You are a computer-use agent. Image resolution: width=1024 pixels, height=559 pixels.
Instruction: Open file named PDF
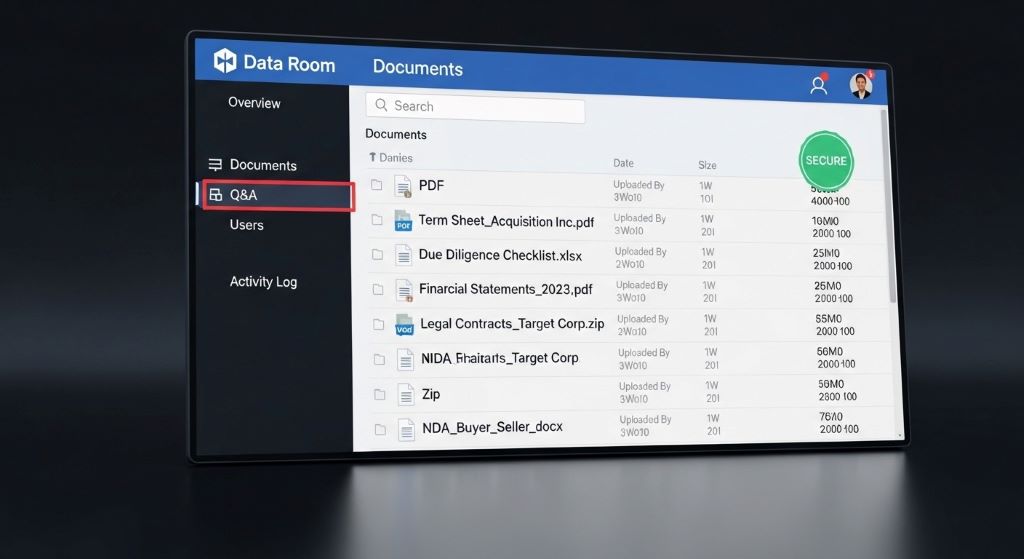tap(431, 185)
